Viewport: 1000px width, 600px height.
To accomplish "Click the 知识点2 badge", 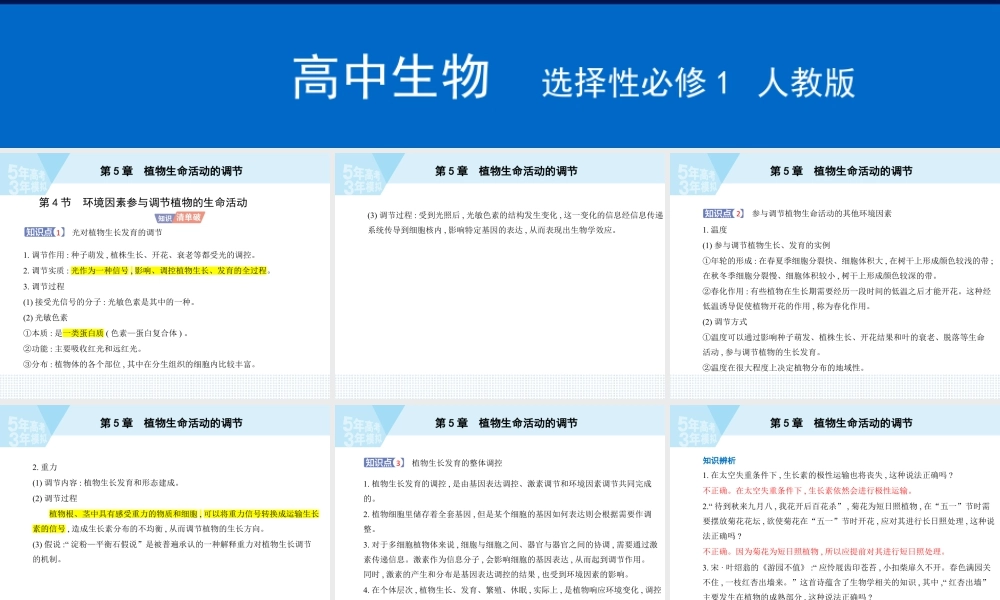I will coord(723,214).
